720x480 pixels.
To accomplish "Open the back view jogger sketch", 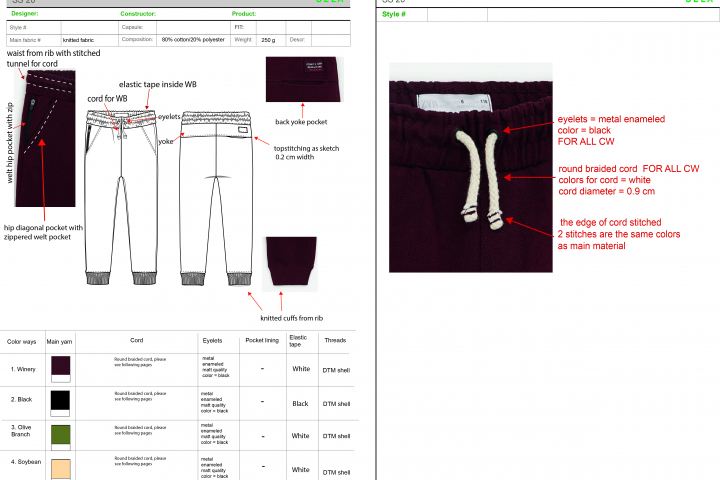I will coord(216,198).
